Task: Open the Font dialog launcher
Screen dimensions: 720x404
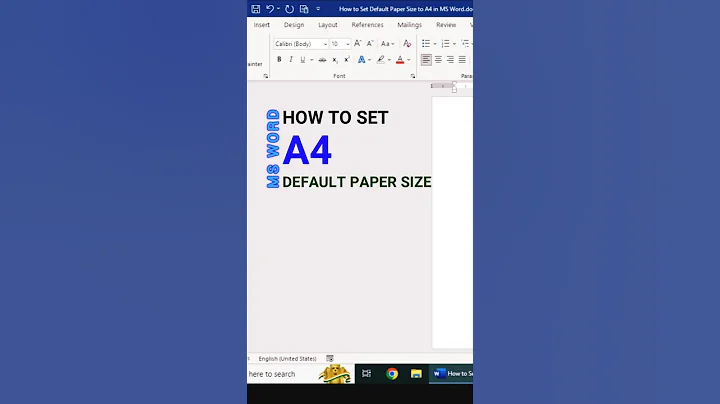Action: 413,76
